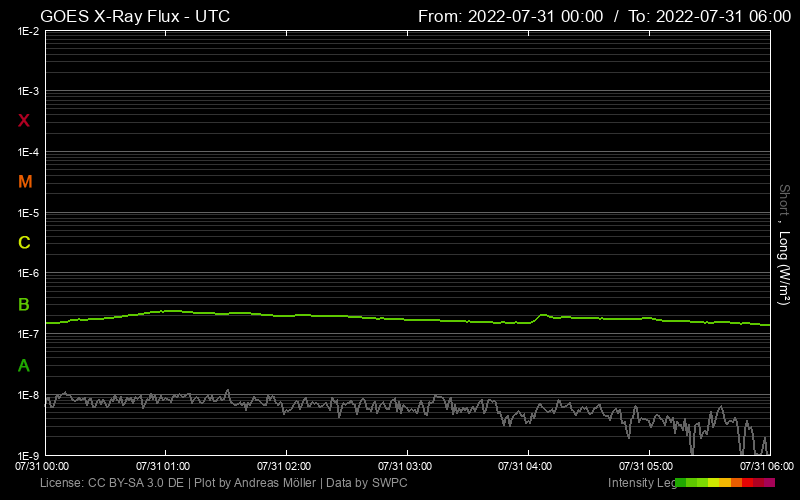Click the green A flare class letter
This screenshot has width=800, height=500.
pos(24,365)
